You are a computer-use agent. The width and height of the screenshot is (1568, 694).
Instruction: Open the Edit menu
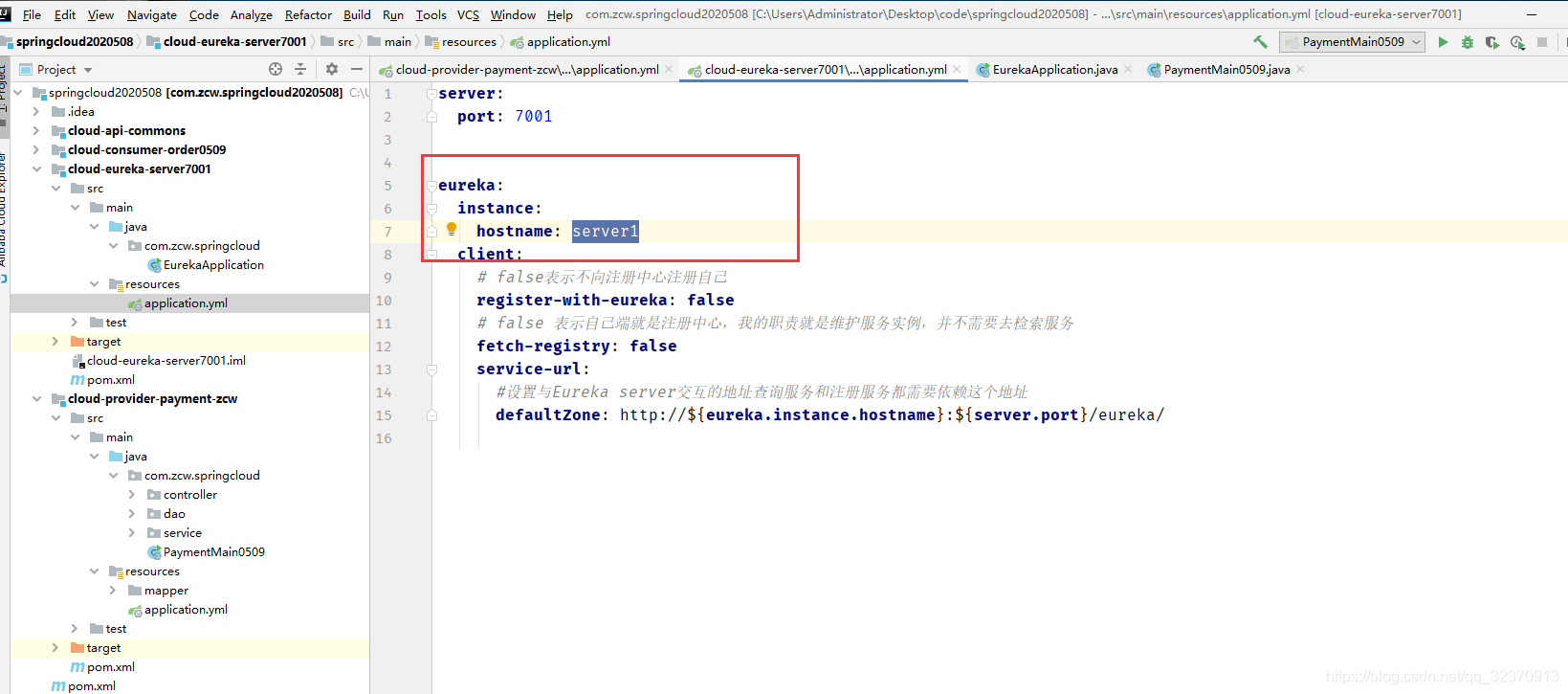[x=65, y=14]
